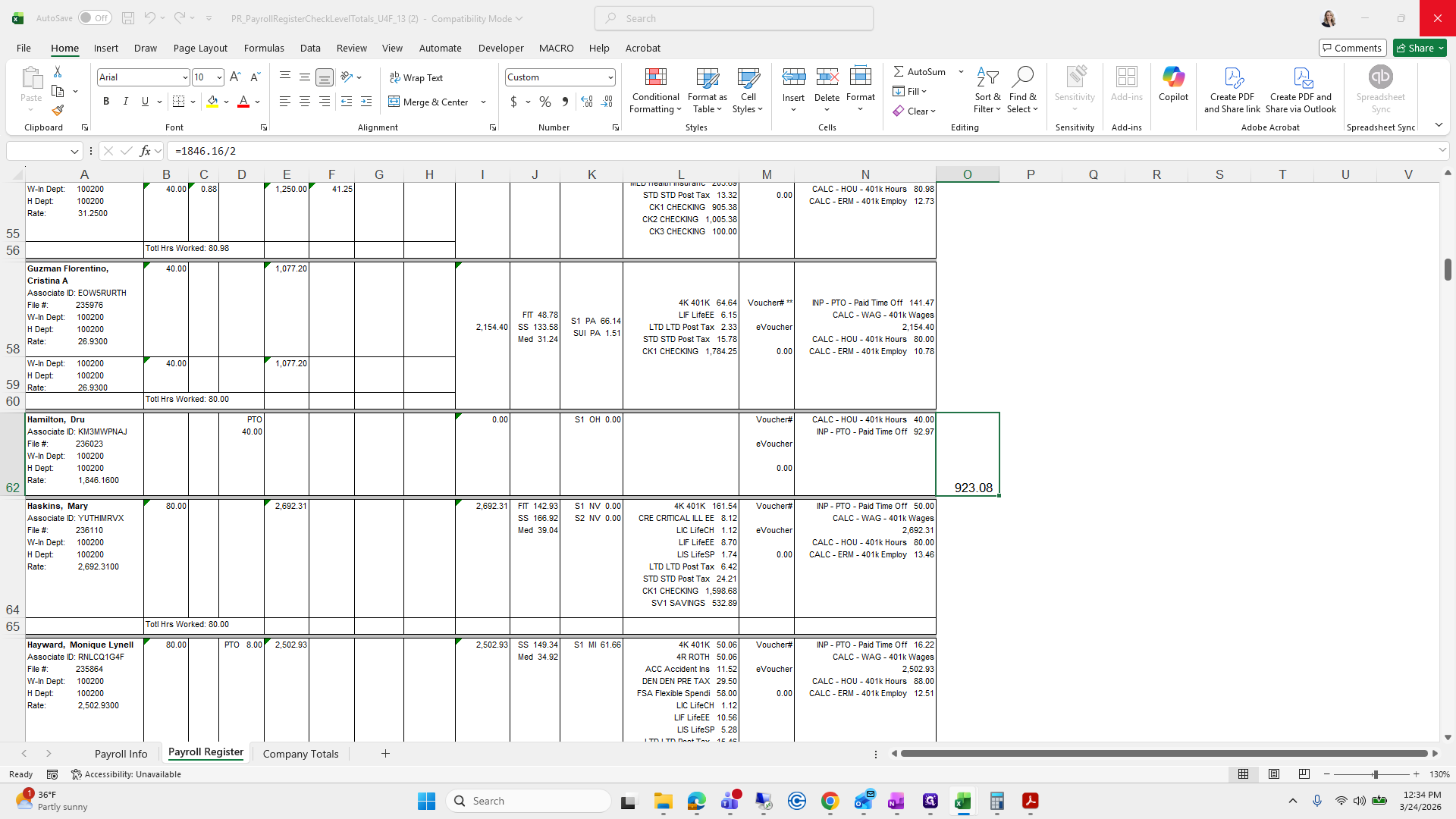
Task: Click the zoom slider in status bar
Action: (x=1375, y=774)
